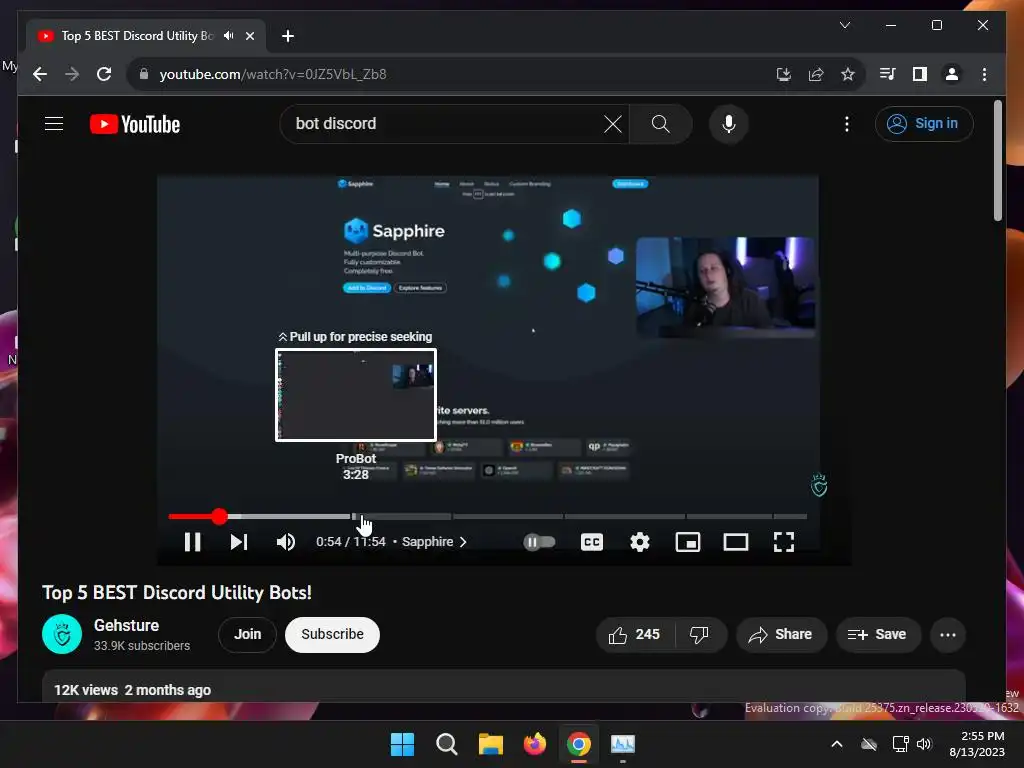The image size is (1024, 768).
Task: Search with your voice microphone
Action: (729, 123)
